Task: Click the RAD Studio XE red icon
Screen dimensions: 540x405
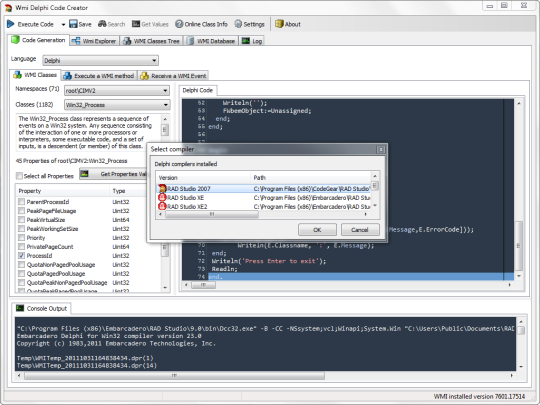Action: point(162,197)
